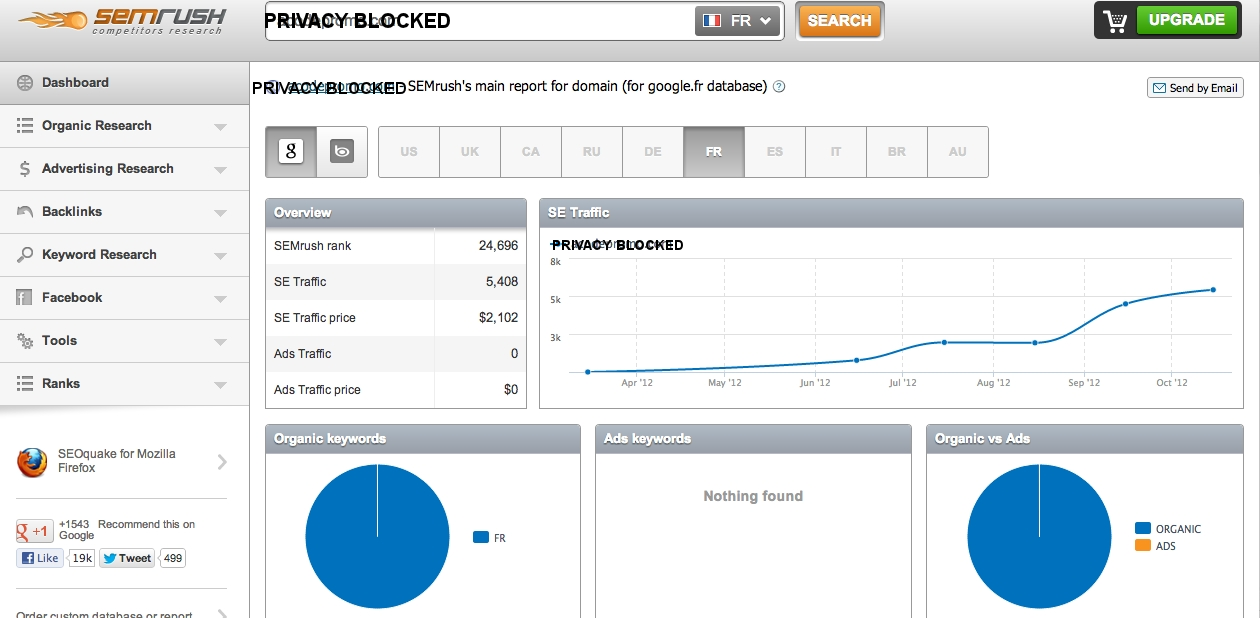Image resolution: width=1260 pixels, height=618 pixels.
Task: Select the IT database tab
Action: [x=836, y=152]
